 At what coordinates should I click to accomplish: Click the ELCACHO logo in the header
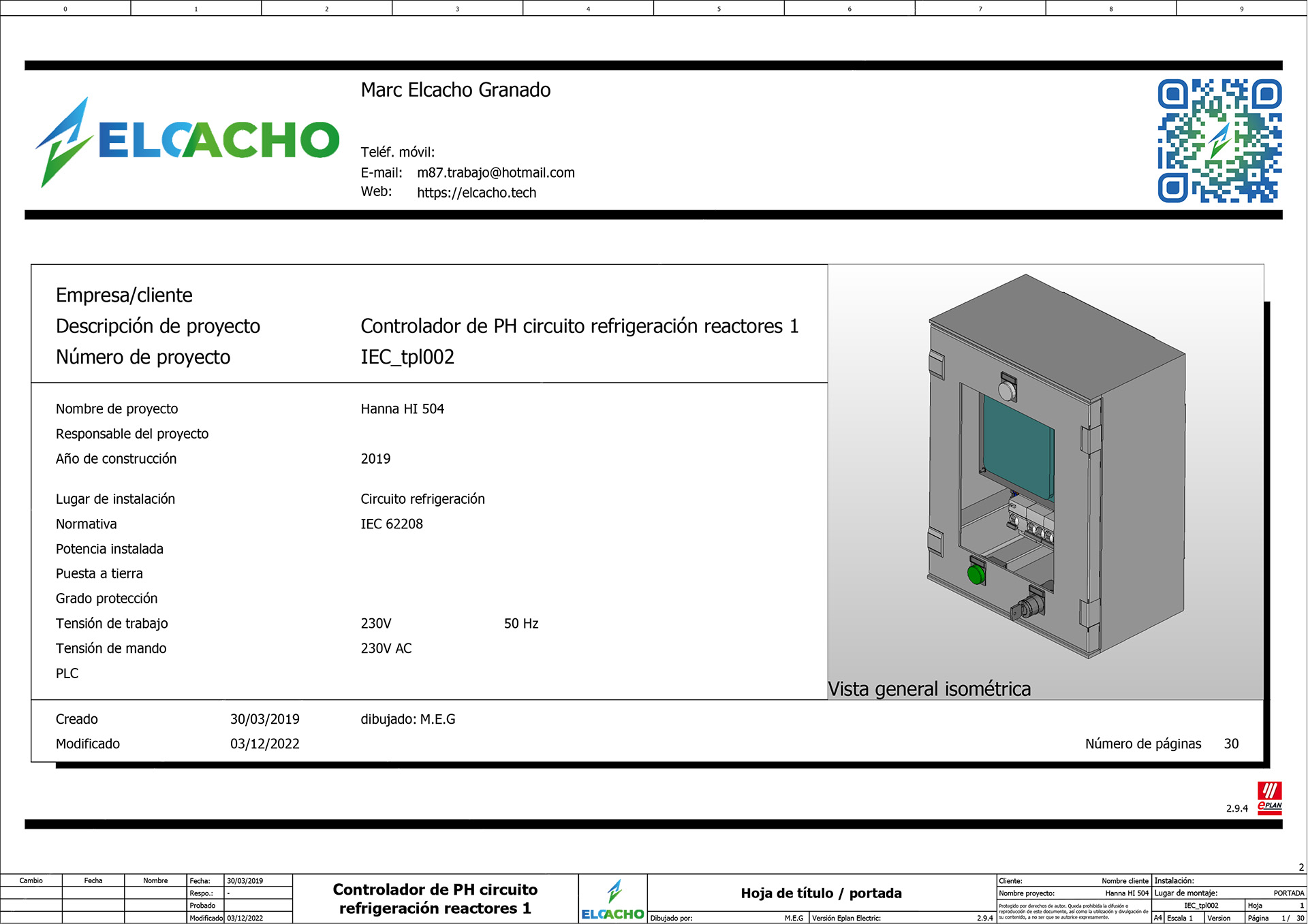pos(187,141)
